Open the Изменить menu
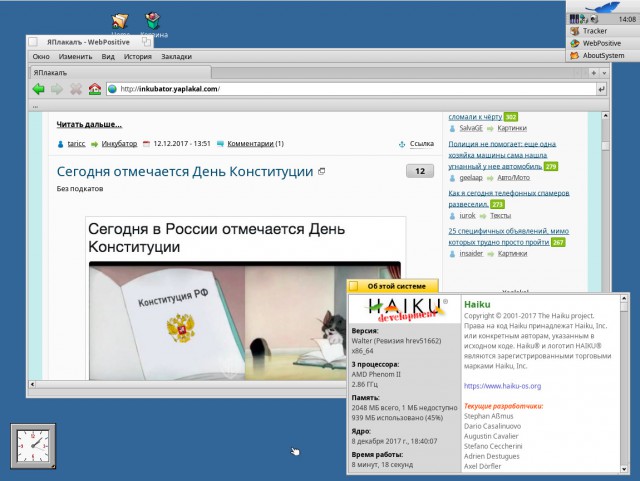Screen dimensions: 640x481 (x=76, y=57)
